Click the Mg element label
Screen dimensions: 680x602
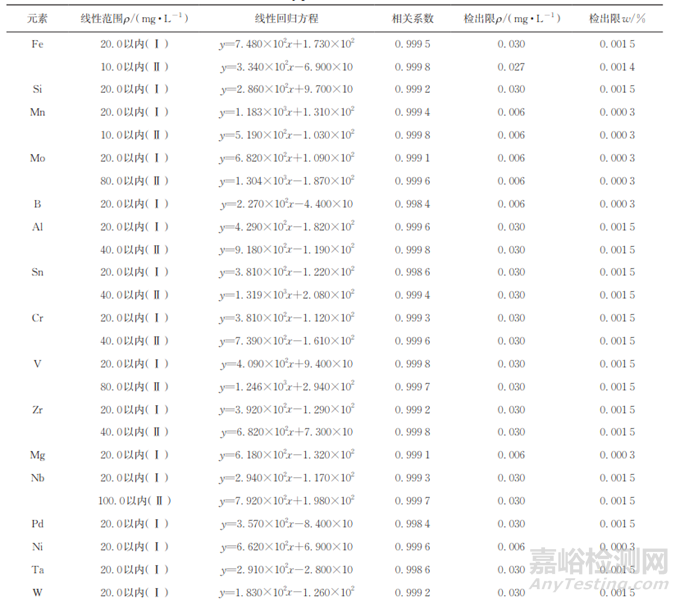click(37, 455)
